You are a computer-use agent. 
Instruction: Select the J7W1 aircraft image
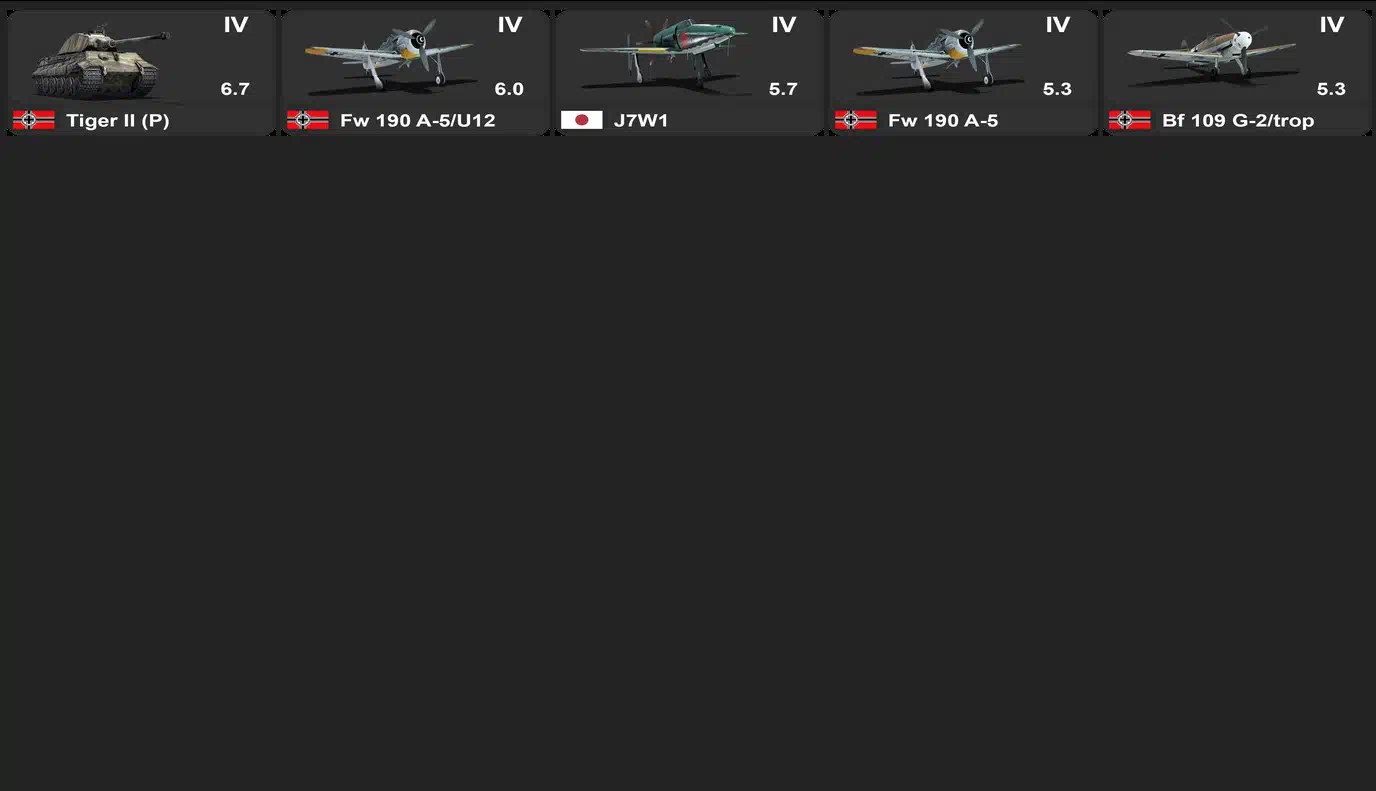click(662, 52)
